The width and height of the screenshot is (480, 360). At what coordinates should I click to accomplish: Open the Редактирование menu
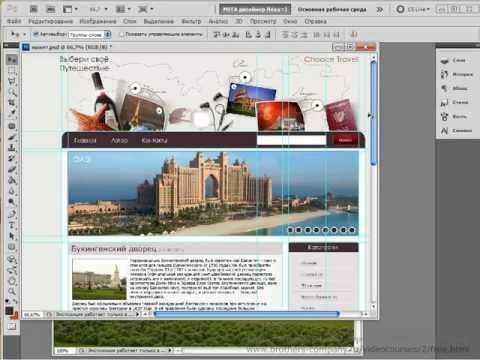pyautogui.click(x=50, y=21)
